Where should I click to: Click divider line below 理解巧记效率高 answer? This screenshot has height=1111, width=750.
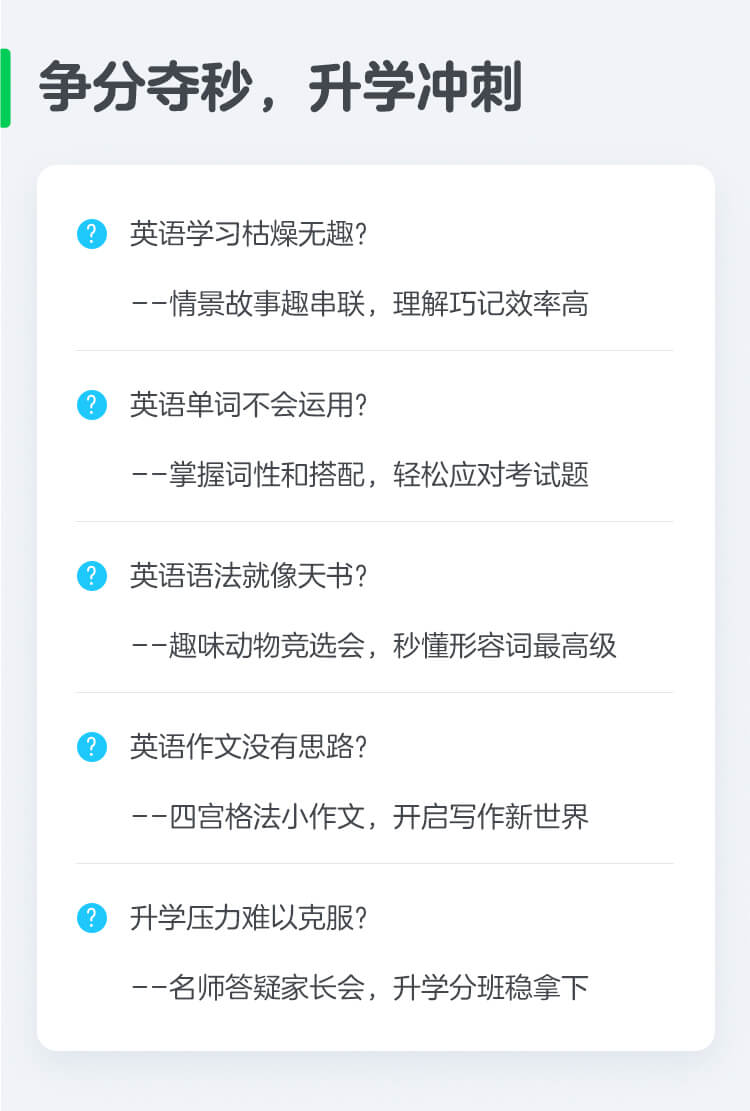pos(374,350)
